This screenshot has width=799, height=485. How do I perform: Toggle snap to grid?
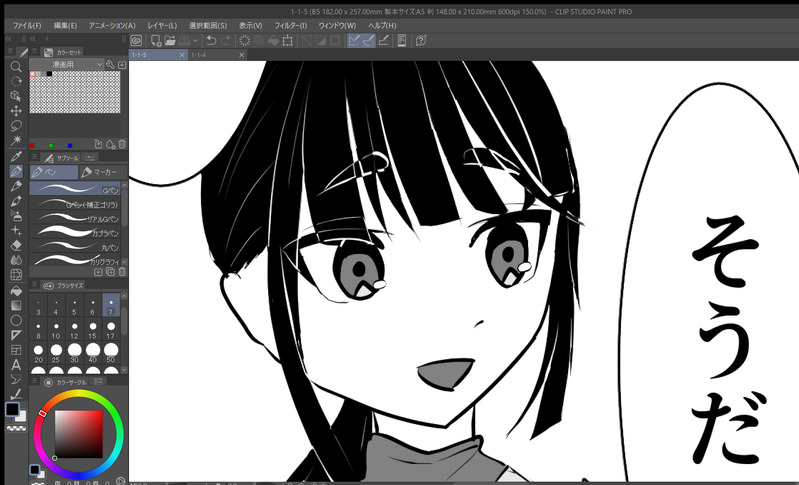tap(383, 41)
